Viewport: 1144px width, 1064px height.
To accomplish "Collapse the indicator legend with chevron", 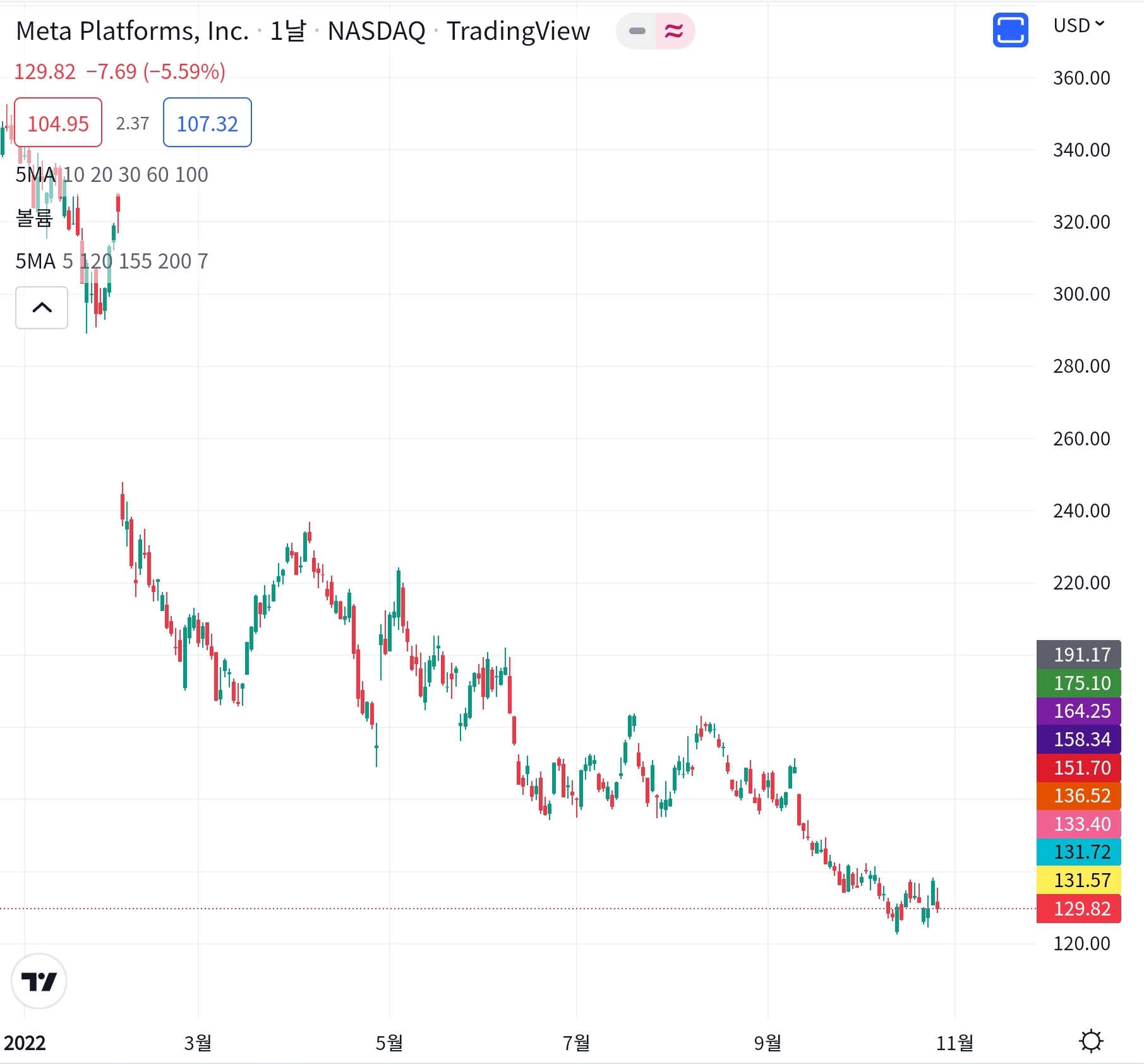I will point(42,308).
